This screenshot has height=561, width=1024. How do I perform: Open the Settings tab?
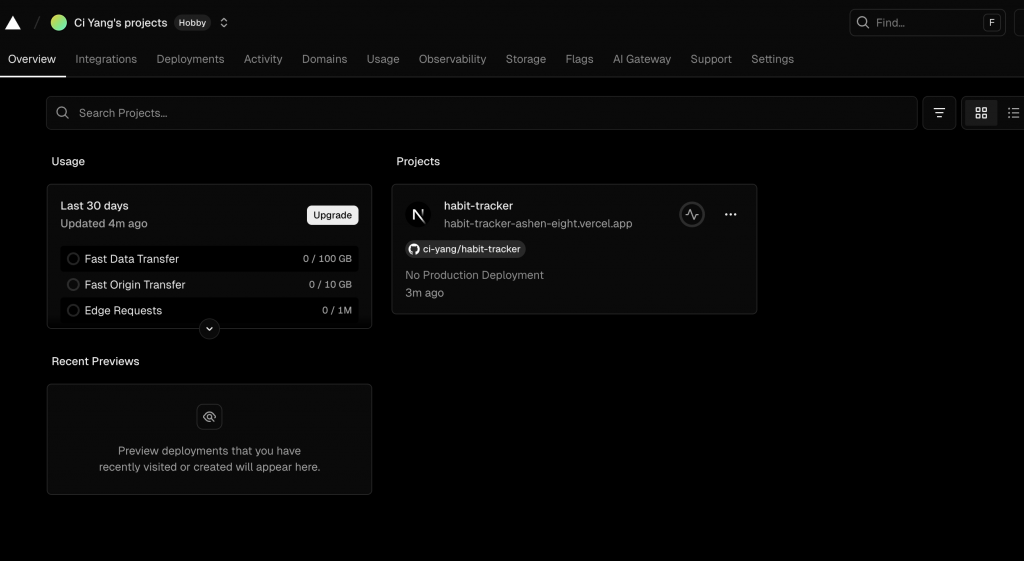pos(773,59)
